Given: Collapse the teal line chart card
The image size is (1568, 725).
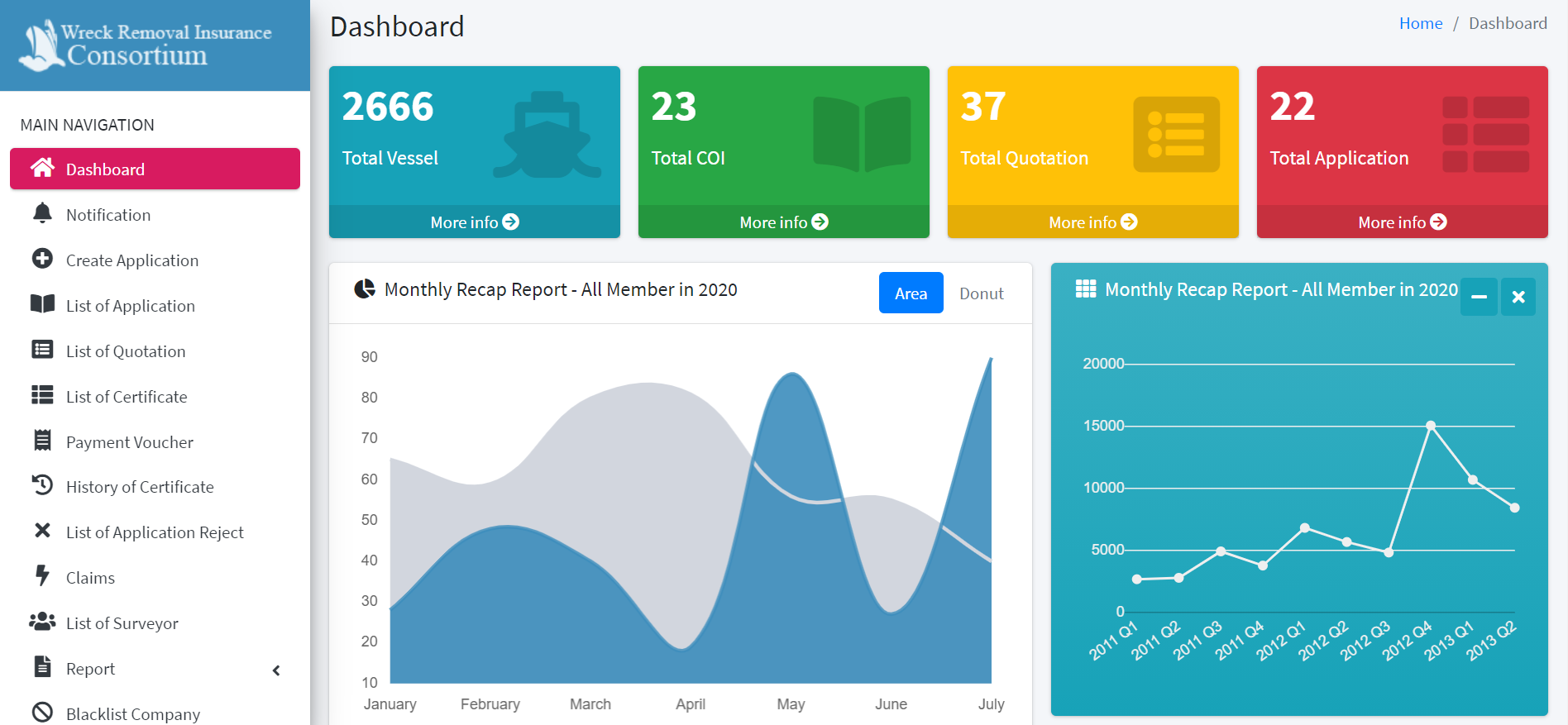Looking at the screenshot, I should [1479, 297].
